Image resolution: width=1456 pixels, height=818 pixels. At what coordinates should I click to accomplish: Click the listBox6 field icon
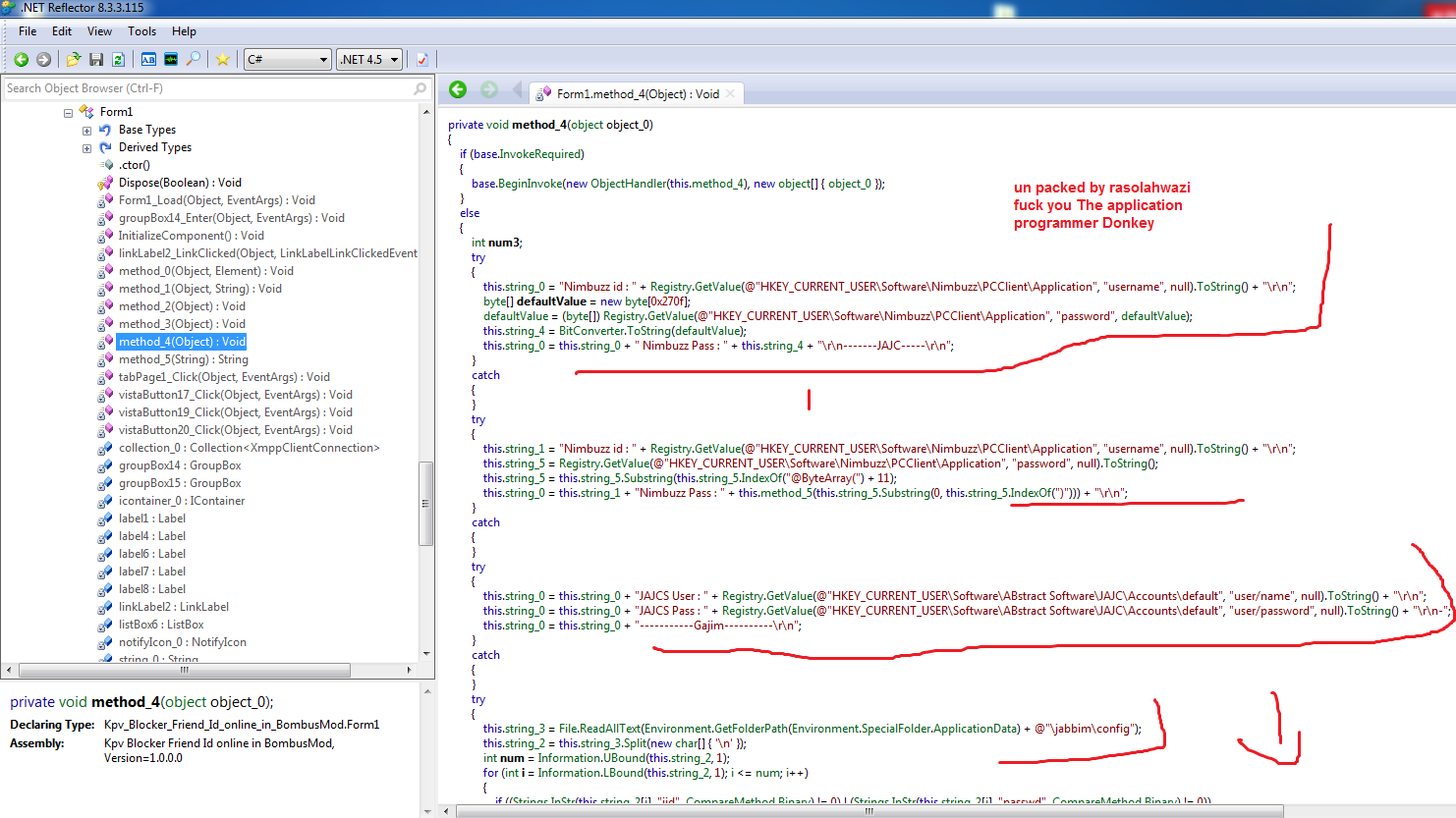(105, 625)
